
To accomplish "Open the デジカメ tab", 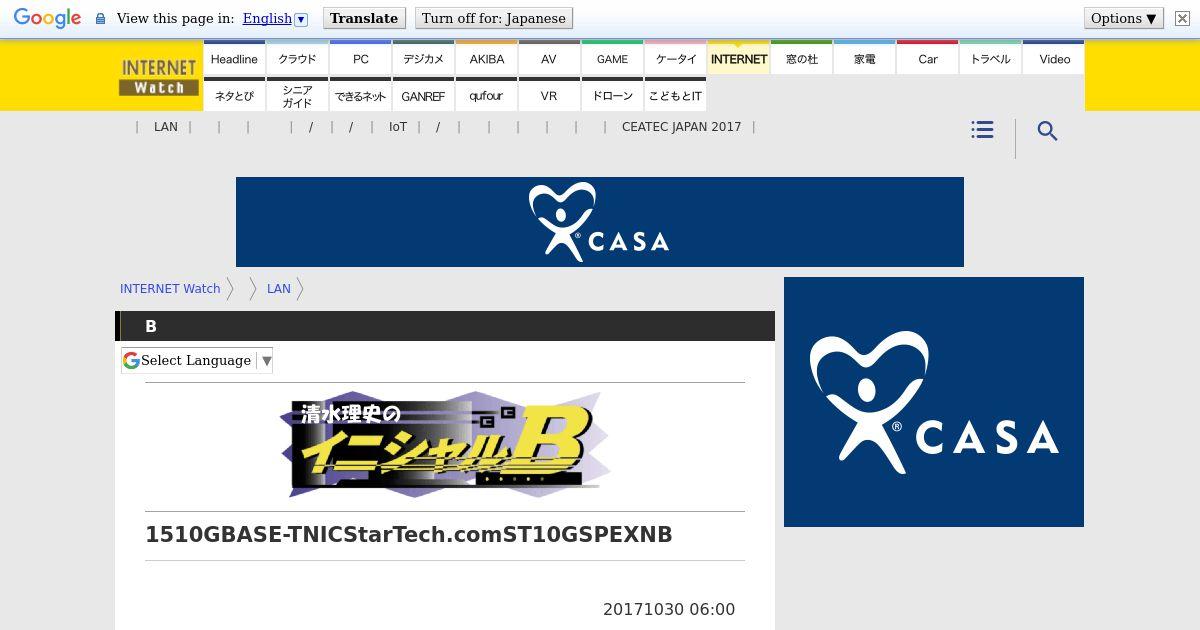I will coord(423,58).
